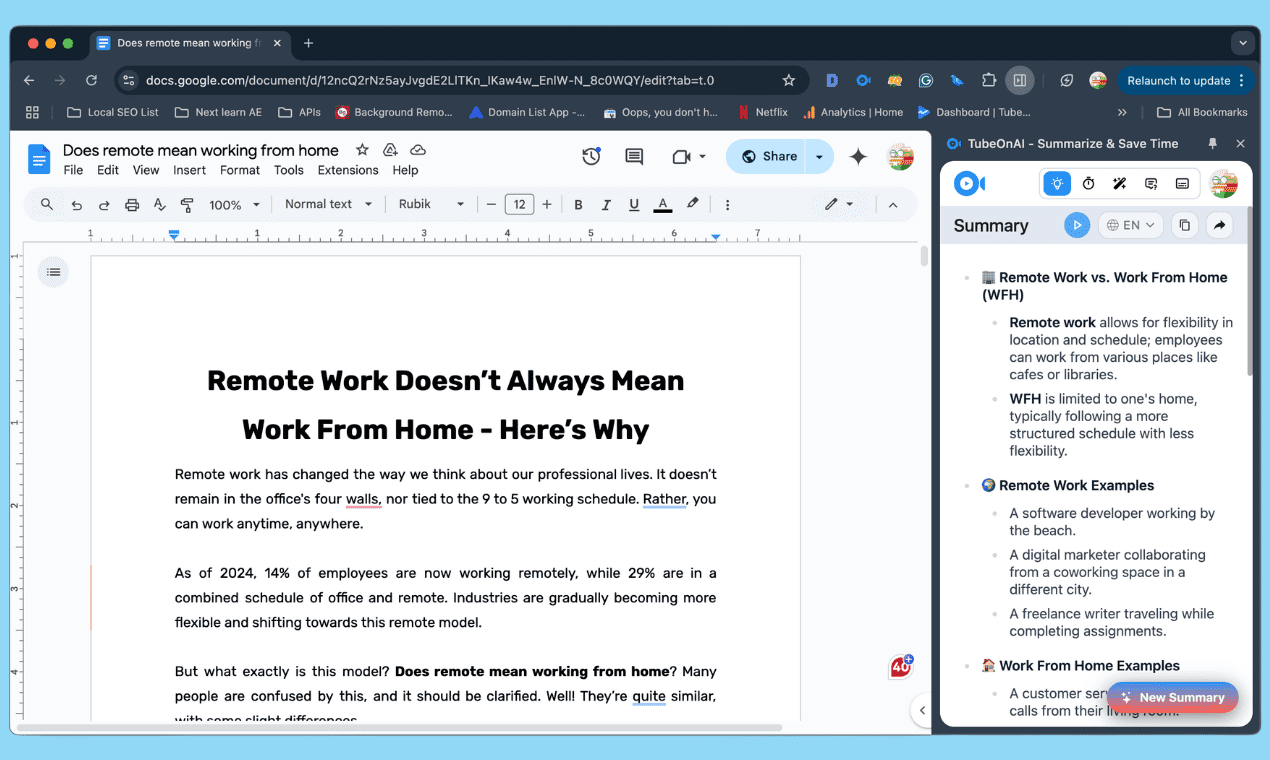Open the Google Docs home icon

[x=39, y=159]
